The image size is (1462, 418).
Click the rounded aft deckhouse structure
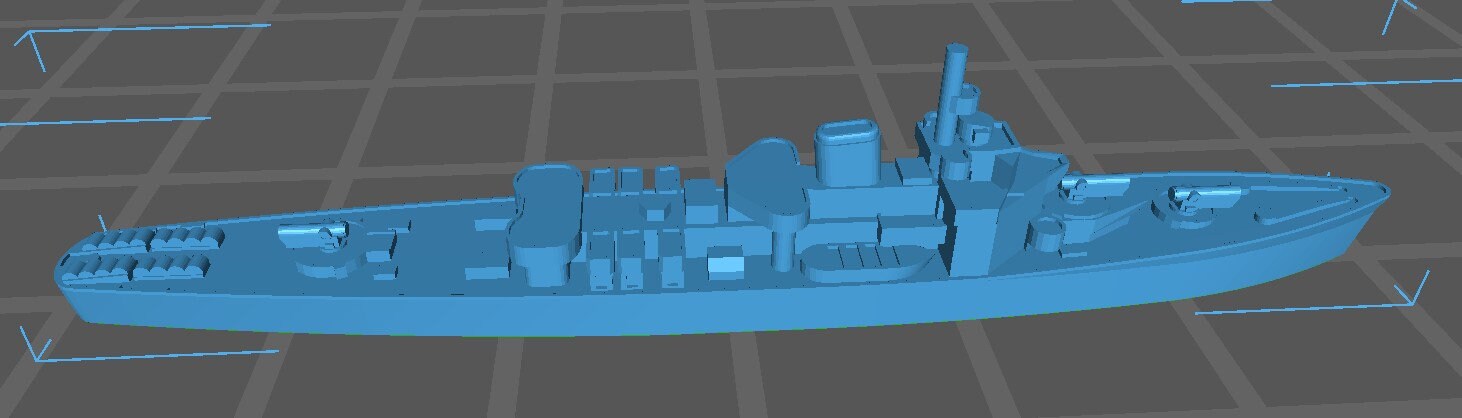point(545,220)
